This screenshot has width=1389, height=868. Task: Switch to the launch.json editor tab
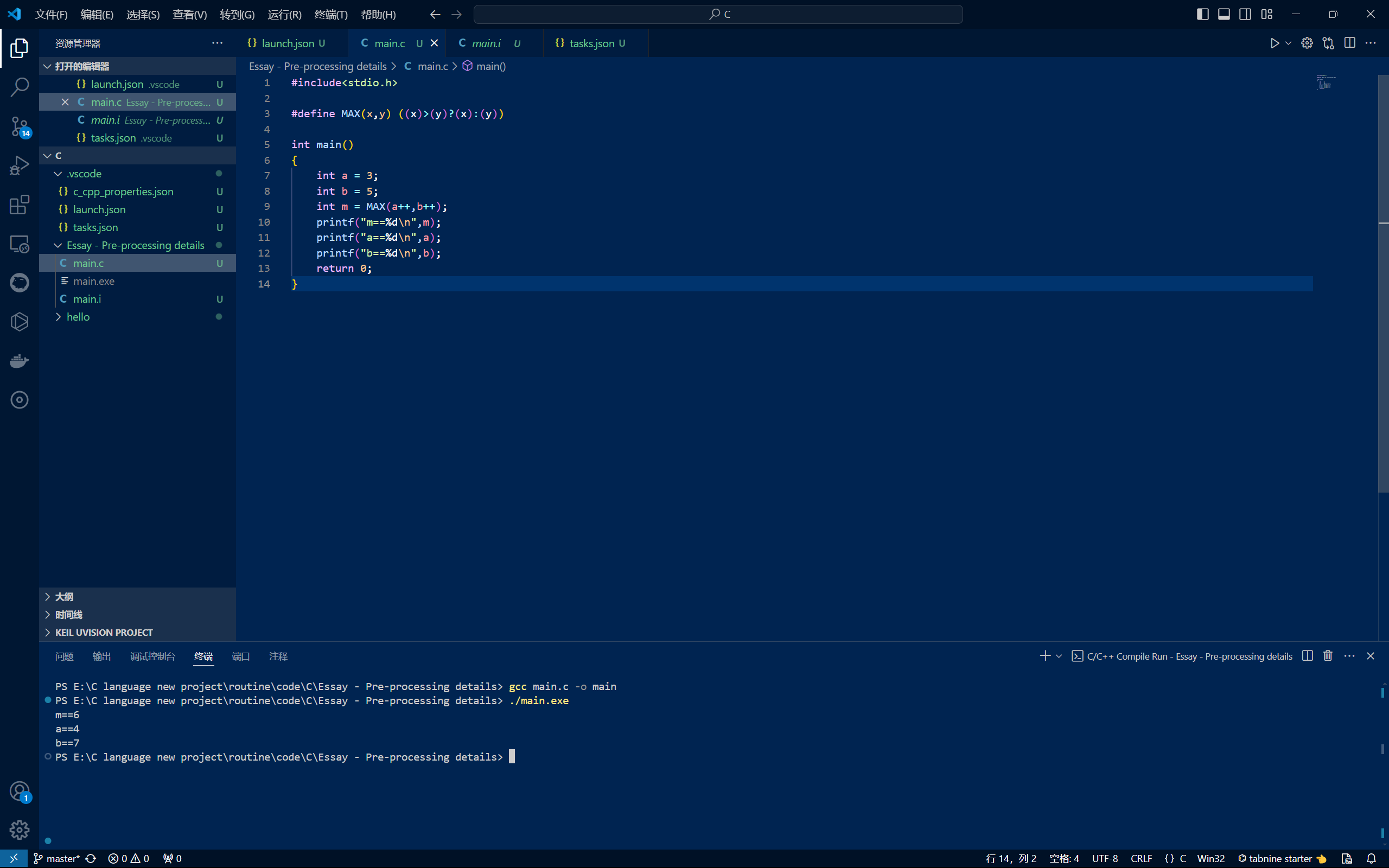coord(291,43)
